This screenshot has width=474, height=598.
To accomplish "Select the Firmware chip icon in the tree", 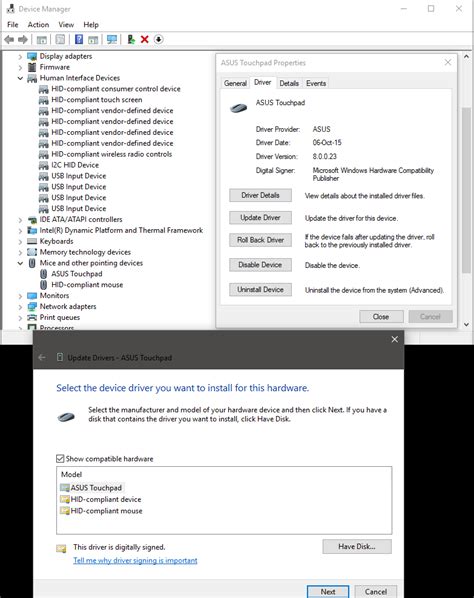I will [x=32, y=67].
